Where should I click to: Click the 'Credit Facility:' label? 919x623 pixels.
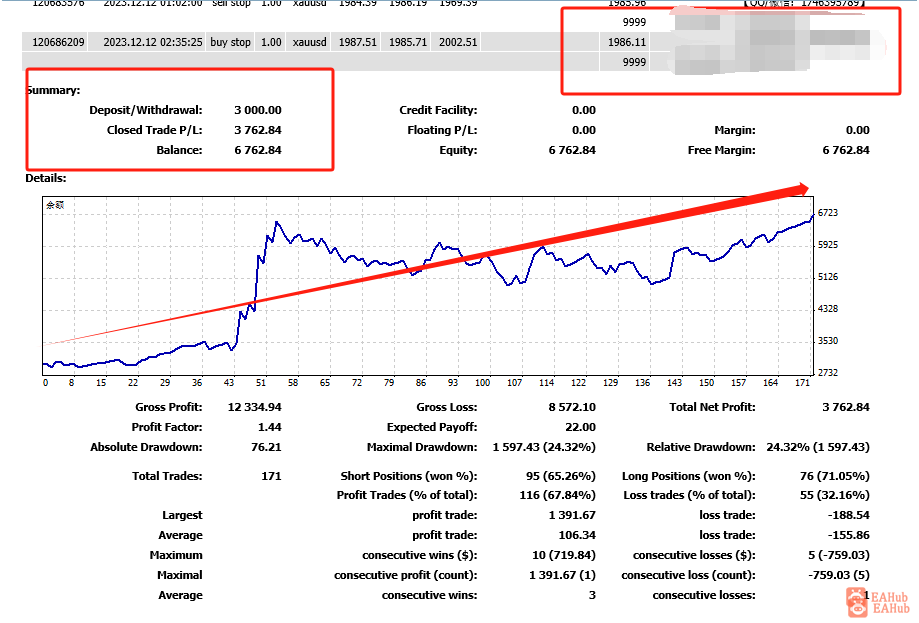pos(438,110)
